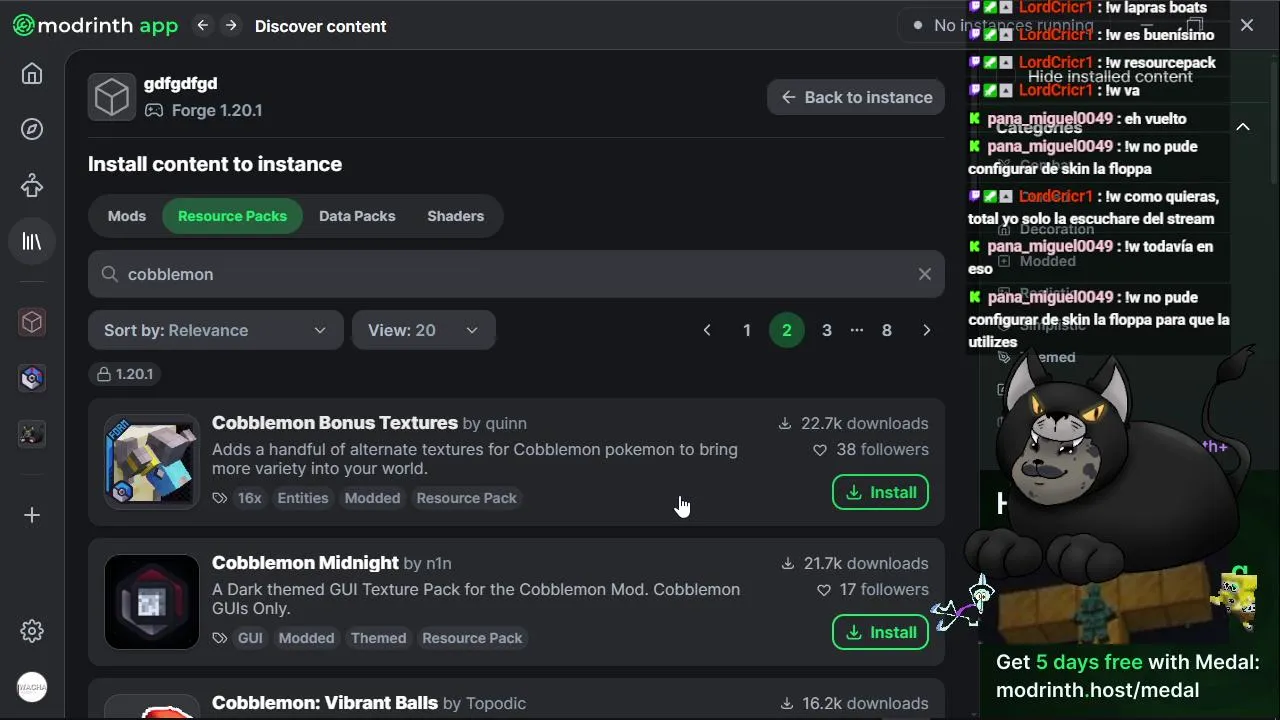
Task: Open Discover content compass icon
Action: 32,129
